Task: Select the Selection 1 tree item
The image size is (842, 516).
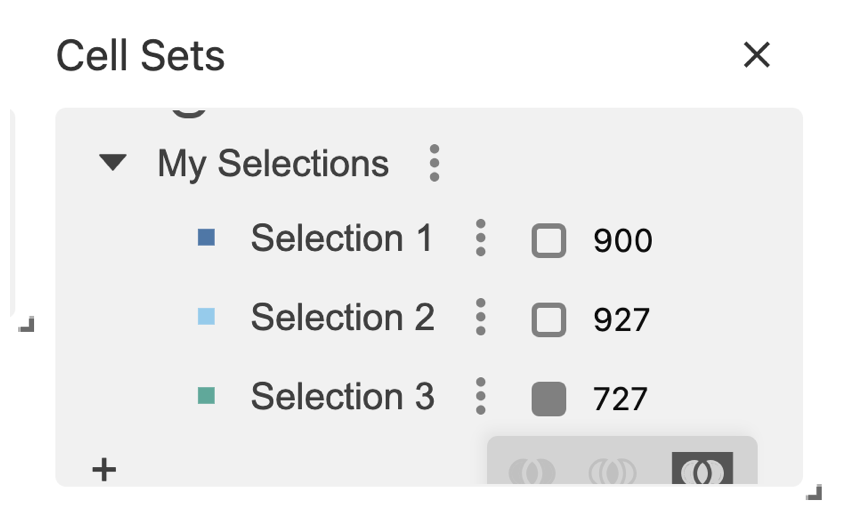Action: 341,239
